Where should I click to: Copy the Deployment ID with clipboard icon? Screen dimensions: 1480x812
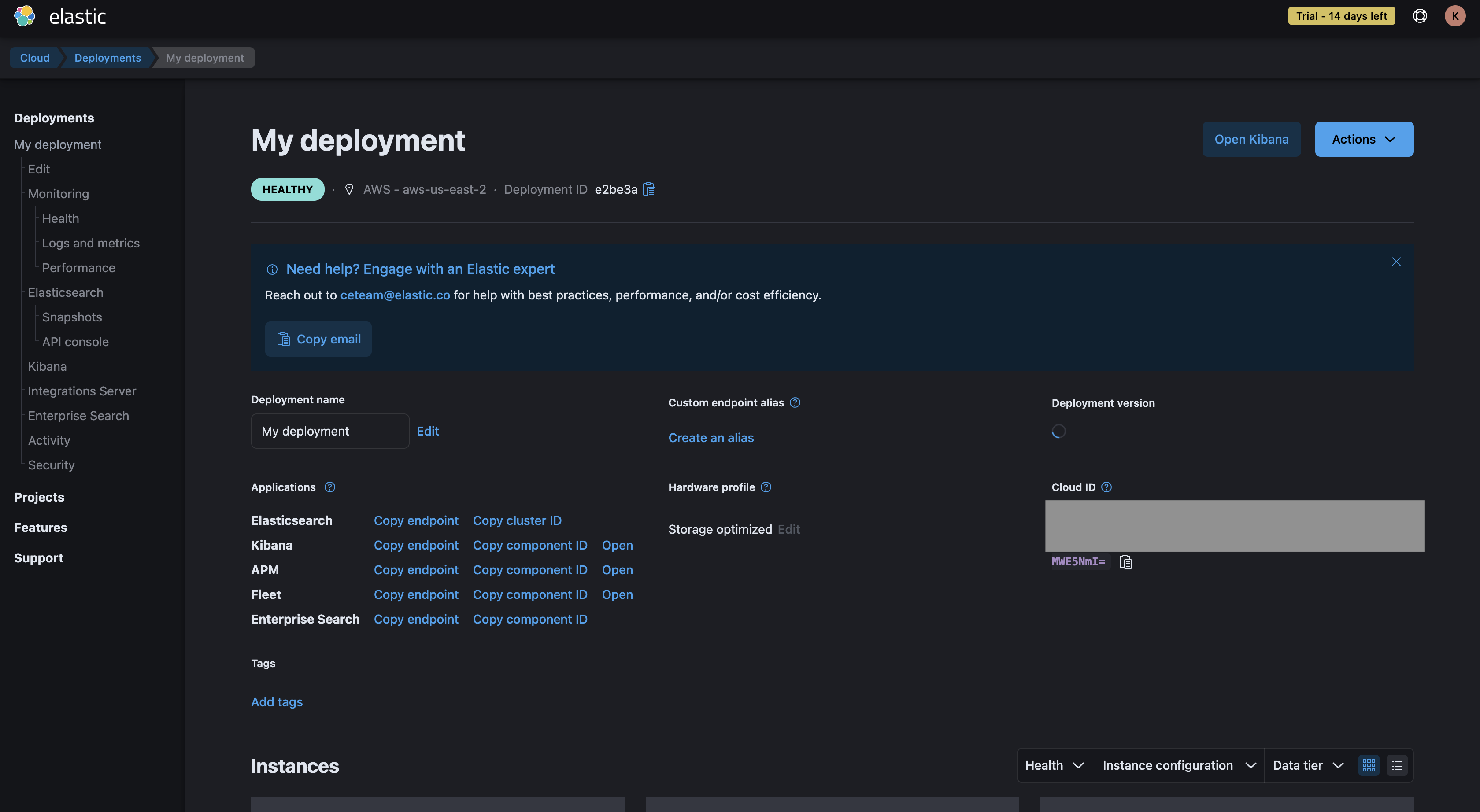(649, 189)
